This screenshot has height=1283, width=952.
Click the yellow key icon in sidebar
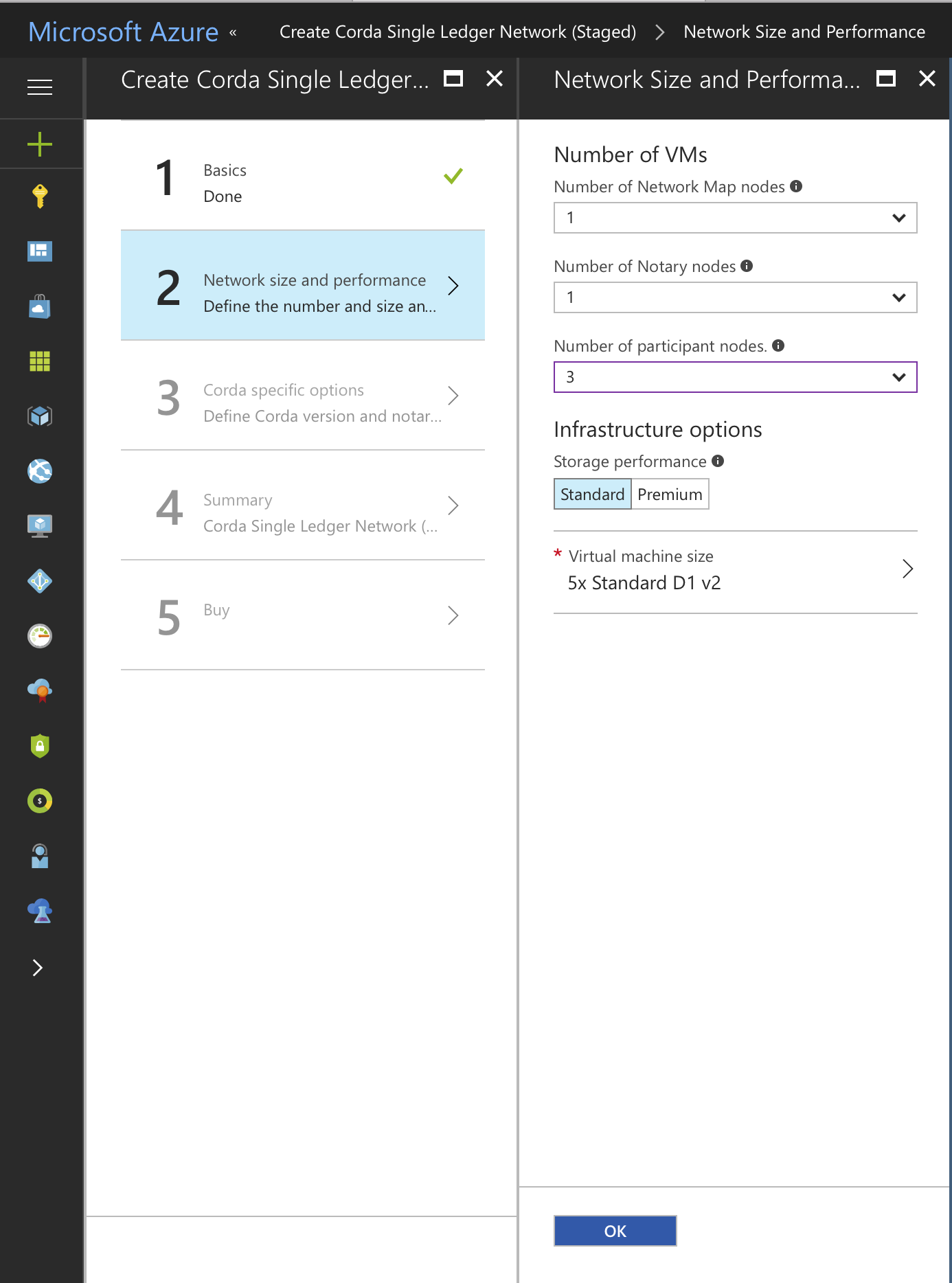40,196
